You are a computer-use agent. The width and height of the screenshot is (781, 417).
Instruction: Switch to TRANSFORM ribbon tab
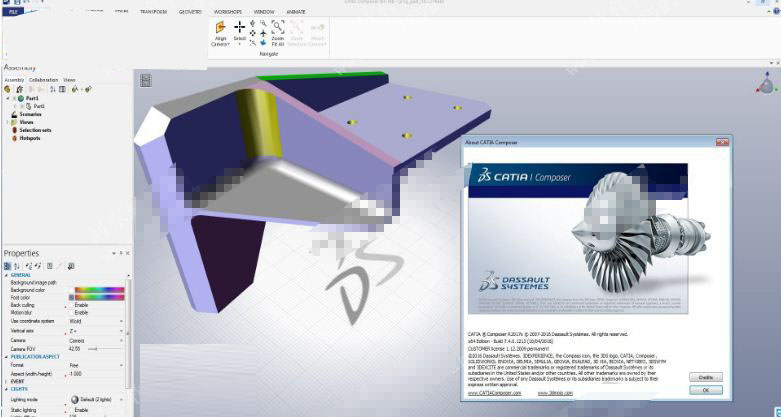[153, 11]
